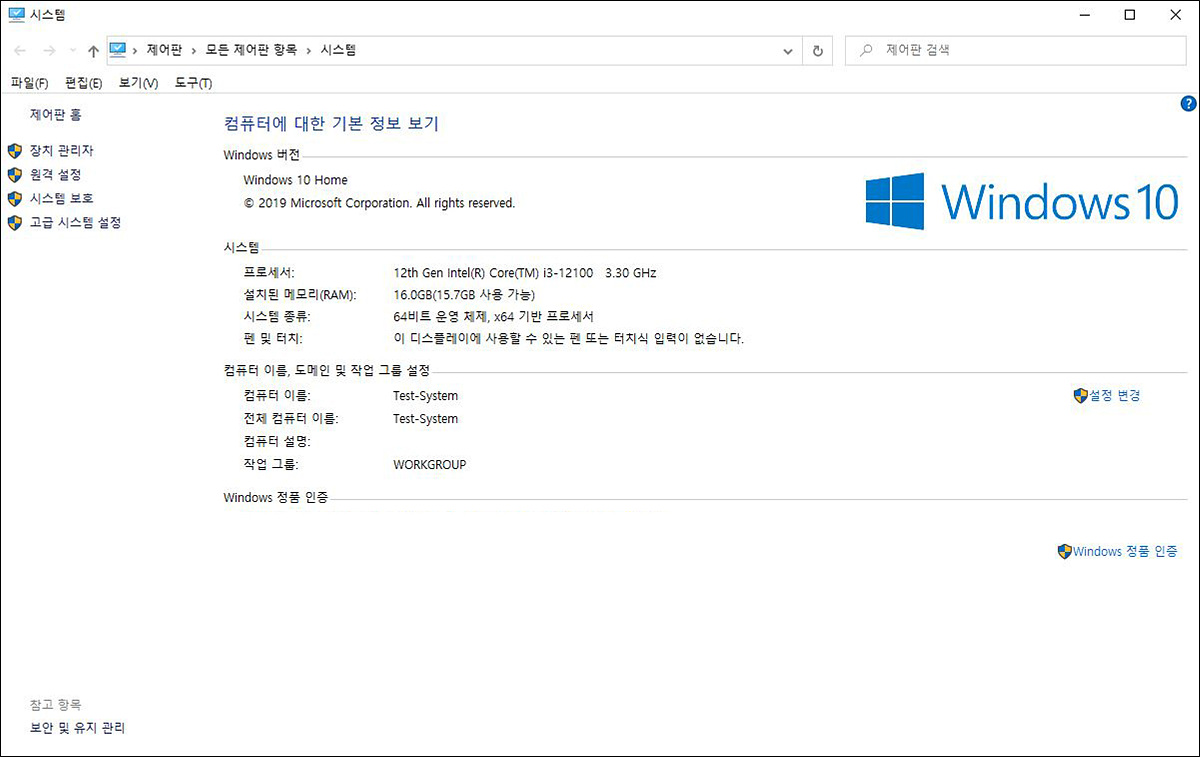Image resolution: width=1200 pixels, height=757 pixels.
Task: Click Test-System next to 전체 컴퓨터 이름
Action: (425, 419)
